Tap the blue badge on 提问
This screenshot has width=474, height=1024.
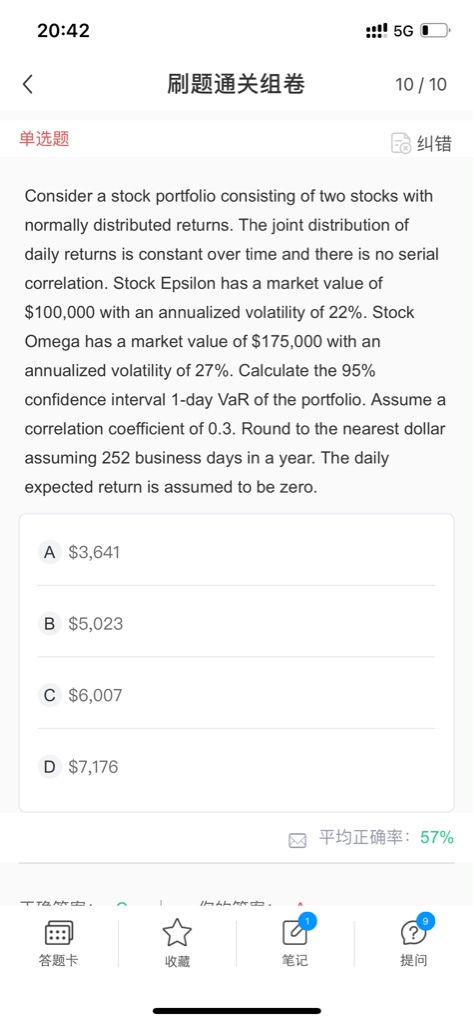(426, 920)
